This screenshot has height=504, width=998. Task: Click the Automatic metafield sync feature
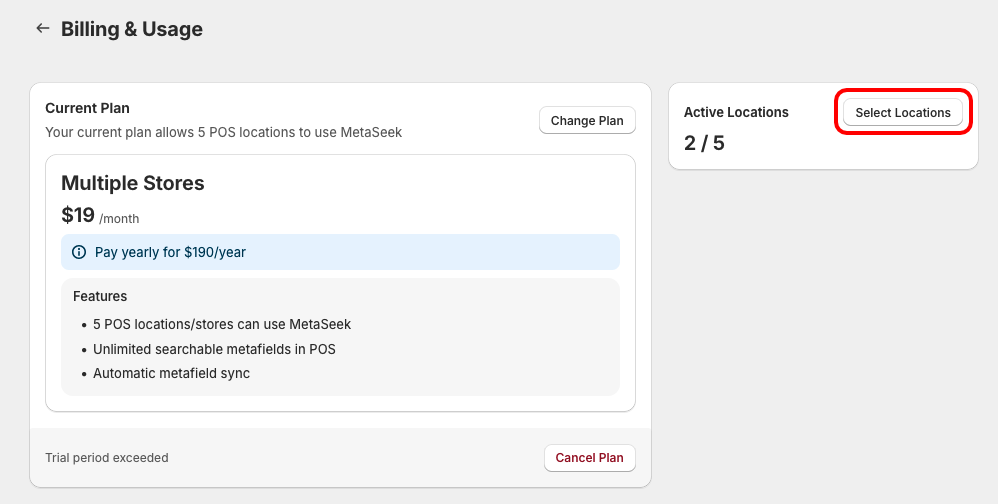point(171,373)
